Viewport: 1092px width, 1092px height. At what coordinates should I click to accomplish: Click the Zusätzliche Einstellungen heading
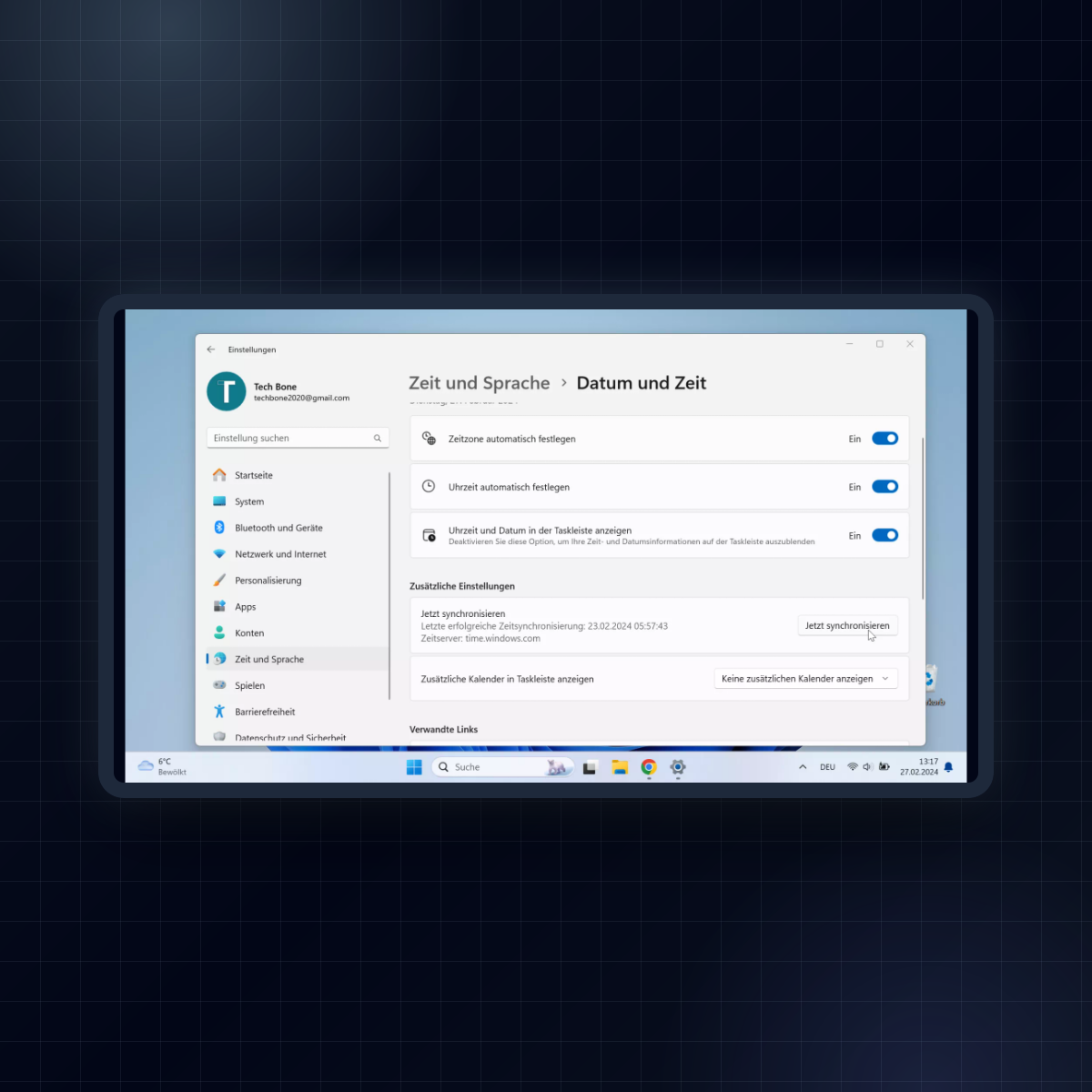click(462, 586)
